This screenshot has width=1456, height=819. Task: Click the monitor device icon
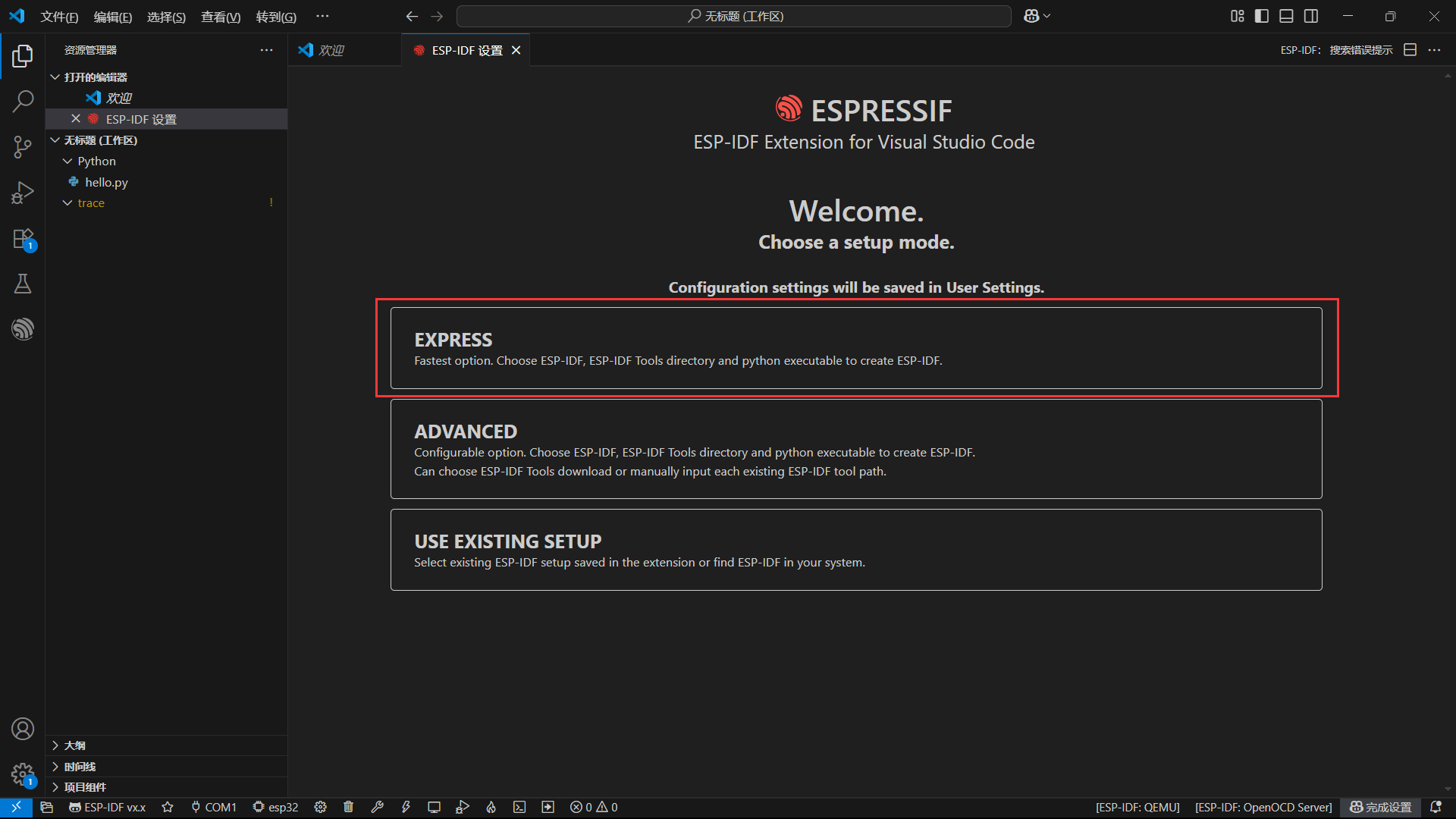pos(434,808)
